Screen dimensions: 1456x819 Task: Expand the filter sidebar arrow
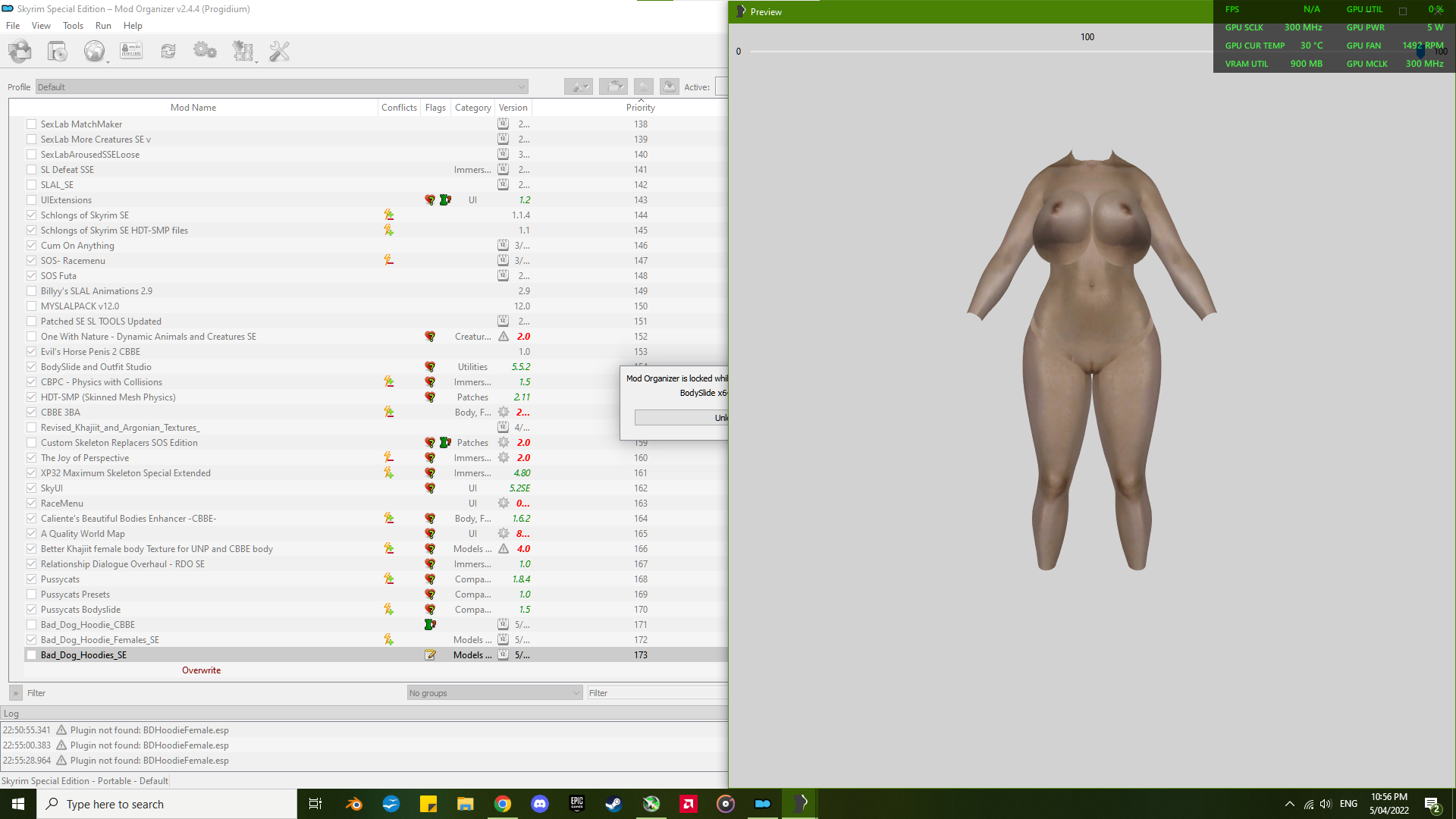point(15,693)
